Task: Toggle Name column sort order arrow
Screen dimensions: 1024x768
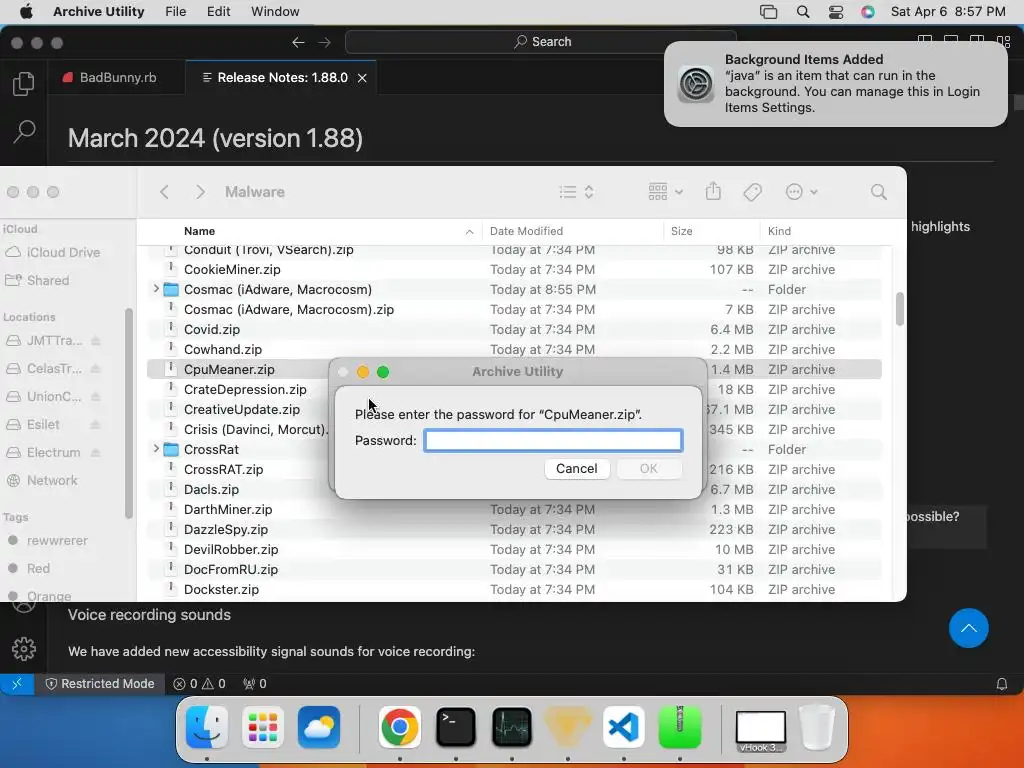Action: 469,232
